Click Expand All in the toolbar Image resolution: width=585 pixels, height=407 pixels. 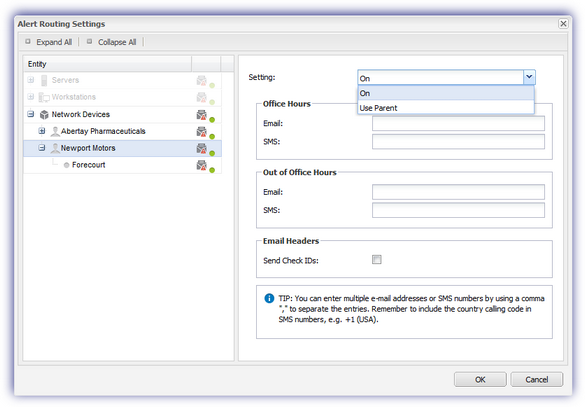(49, 42)
